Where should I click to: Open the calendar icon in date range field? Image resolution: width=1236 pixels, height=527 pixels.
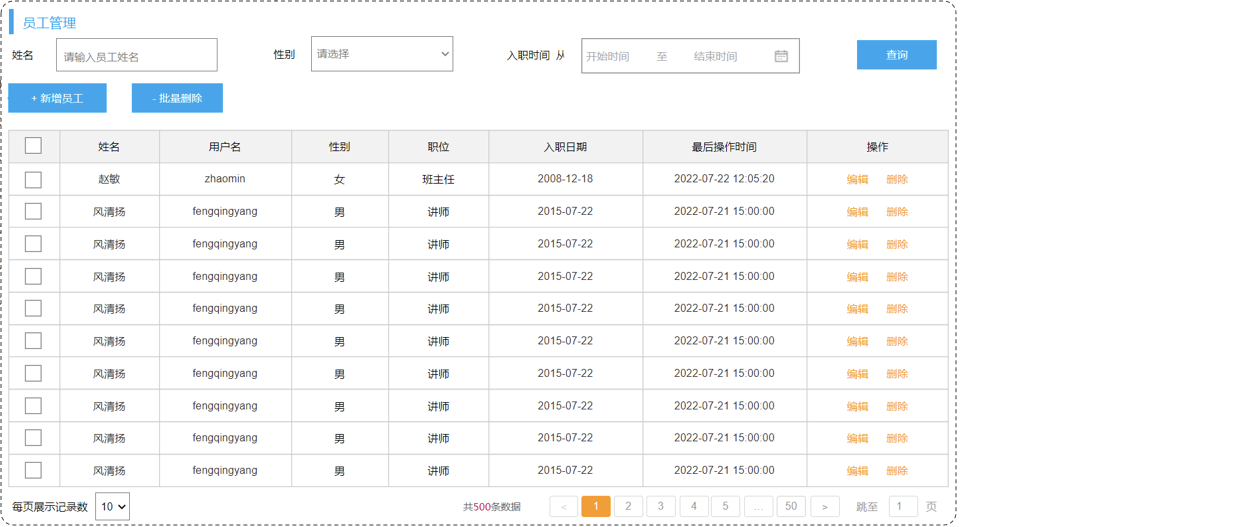pos(781,56)
